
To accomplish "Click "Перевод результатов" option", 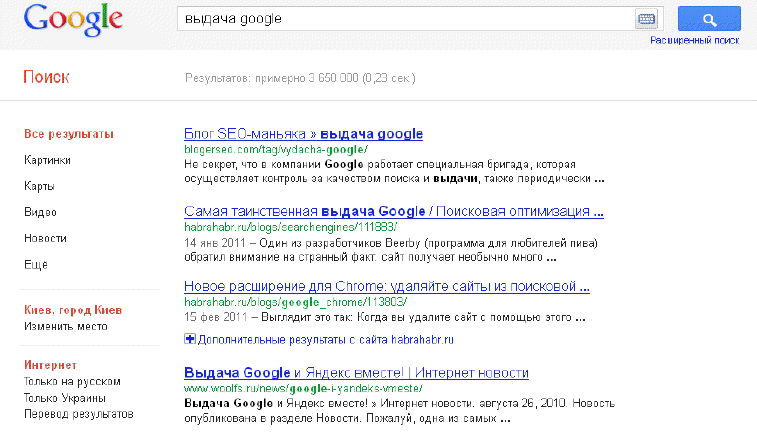I will [79, 414].
